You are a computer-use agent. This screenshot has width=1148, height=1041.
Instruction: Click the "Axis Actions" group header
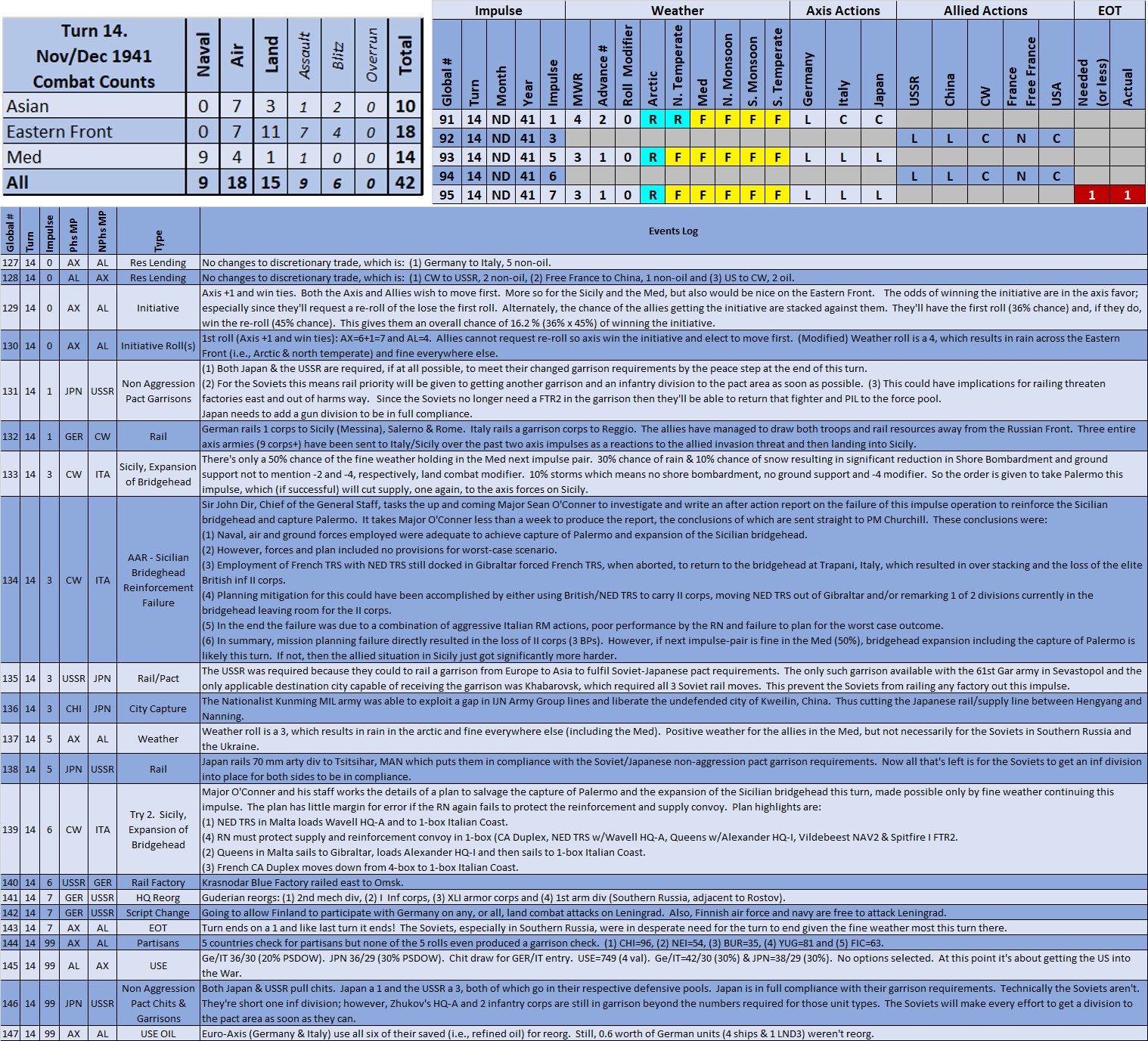[842, 10]
